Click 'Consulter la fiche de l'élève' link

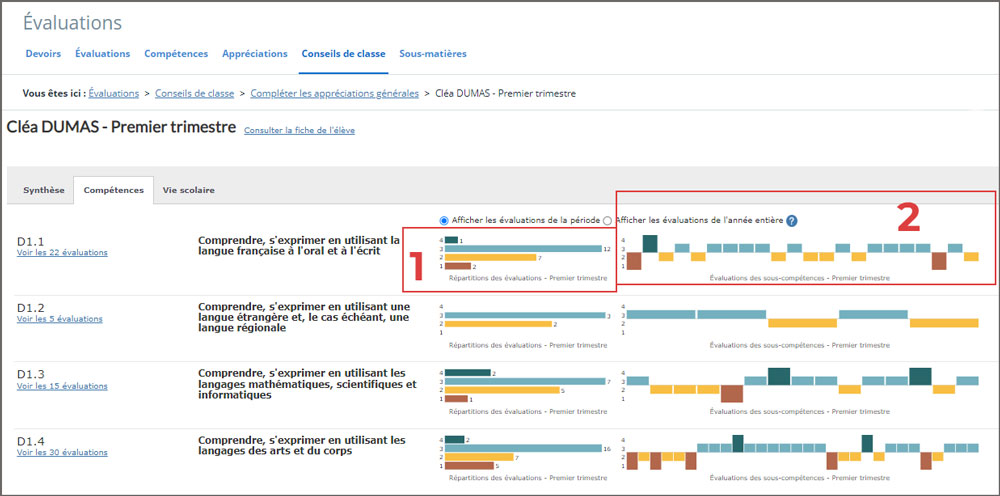pos(299,130)
